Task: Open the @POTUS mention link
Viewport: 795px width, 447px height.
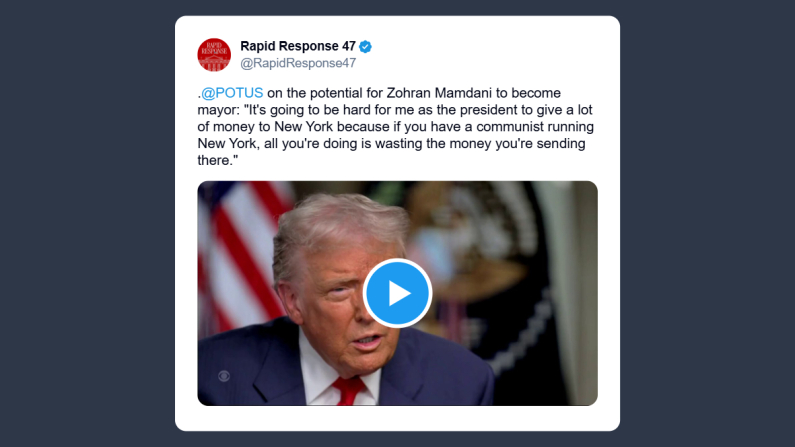Action: (x=232, y=93)
